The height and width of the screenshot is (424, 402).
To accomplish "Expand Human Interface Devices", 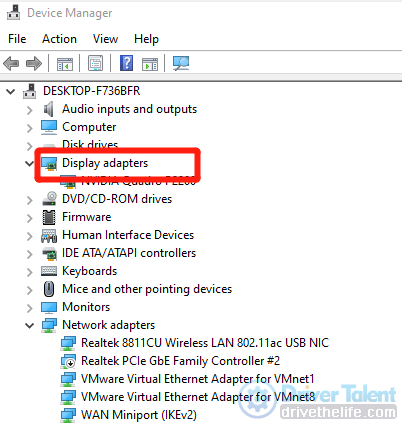I will pos(30,236).
